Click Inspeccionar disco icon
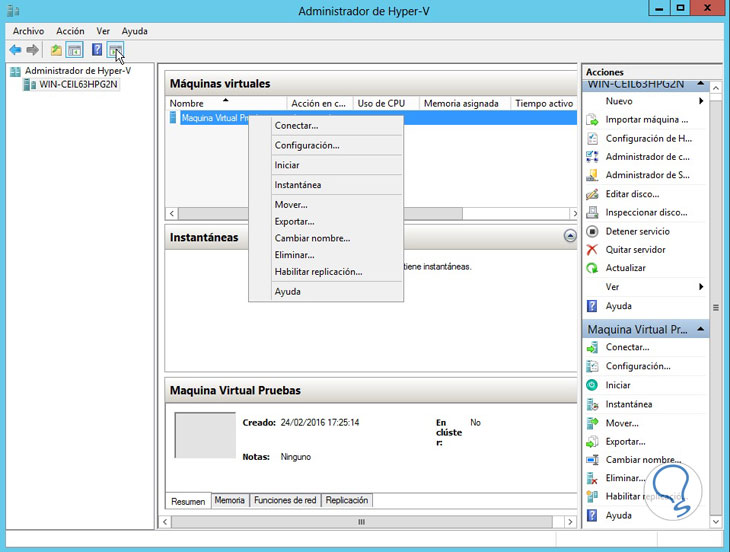The width and height of the screenshot is (730, 552). tap(592, 213)
